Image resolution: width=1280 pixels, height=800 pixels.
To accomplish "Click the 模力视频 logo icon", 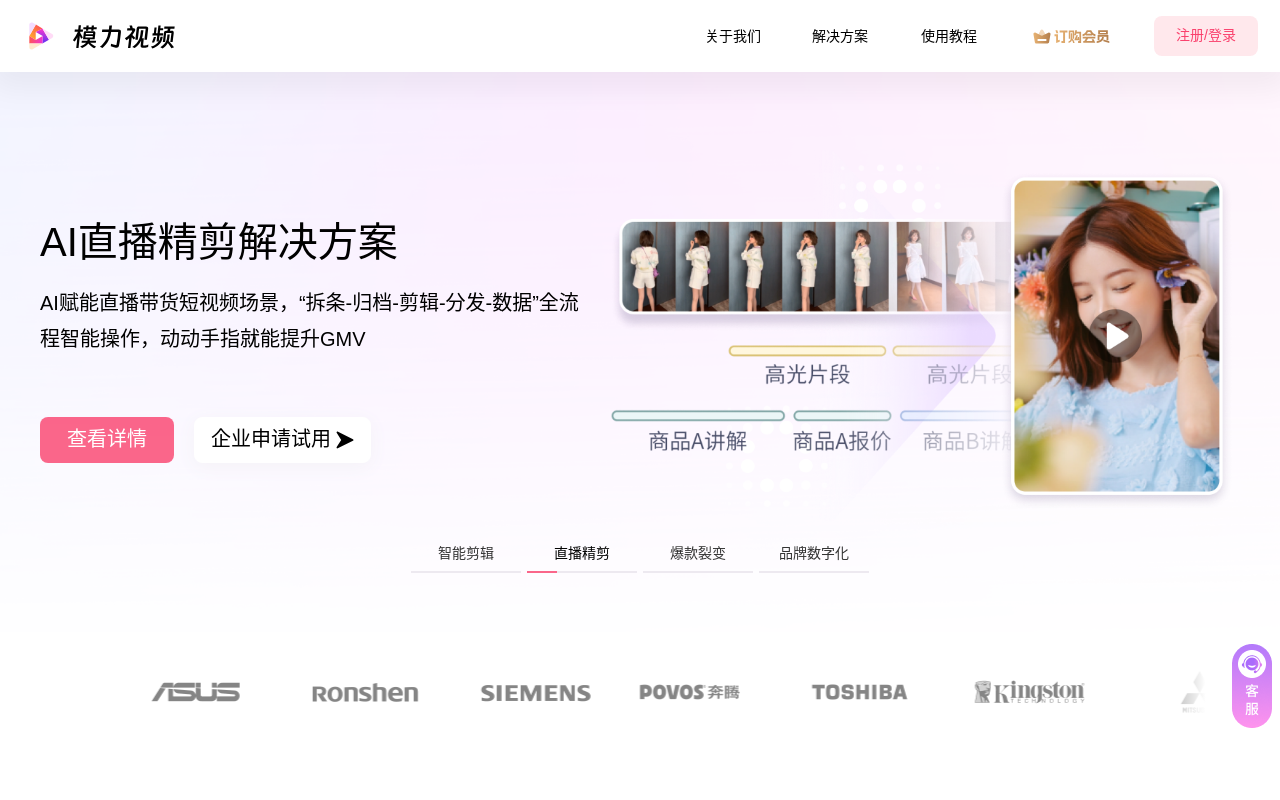I will pos(39,36).
